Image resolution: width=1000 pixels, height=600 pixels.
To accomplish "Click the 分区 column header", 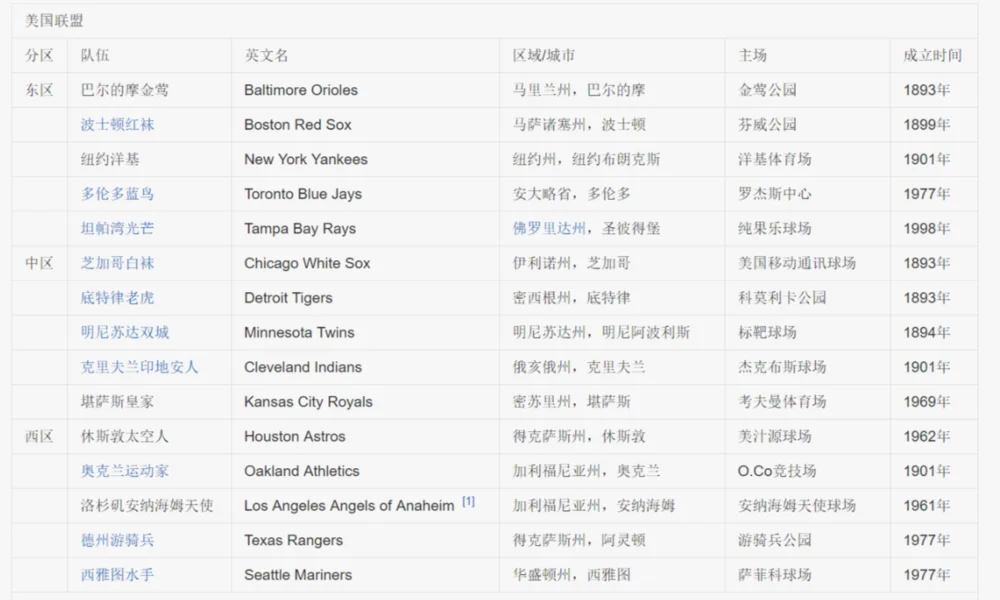I will click(x=40, y=55).
